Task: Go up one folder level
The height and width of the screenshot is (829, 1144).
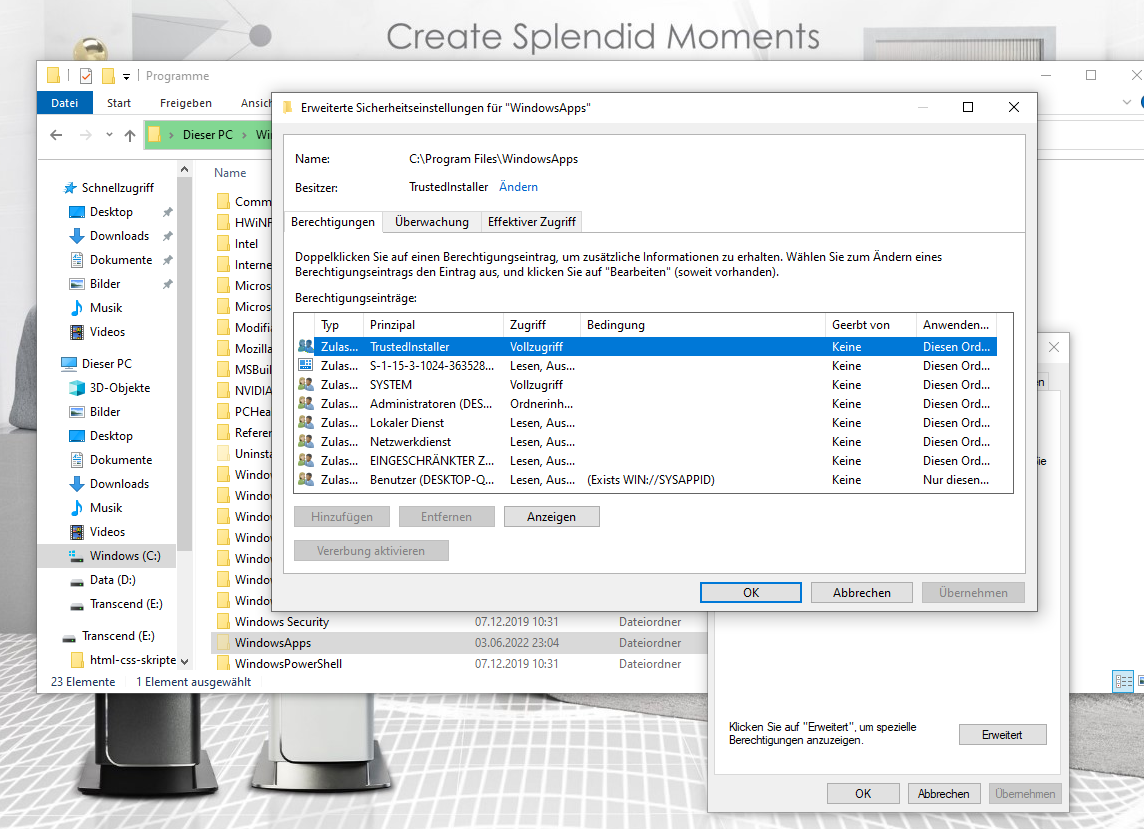Action: click(x=130, y=135)
